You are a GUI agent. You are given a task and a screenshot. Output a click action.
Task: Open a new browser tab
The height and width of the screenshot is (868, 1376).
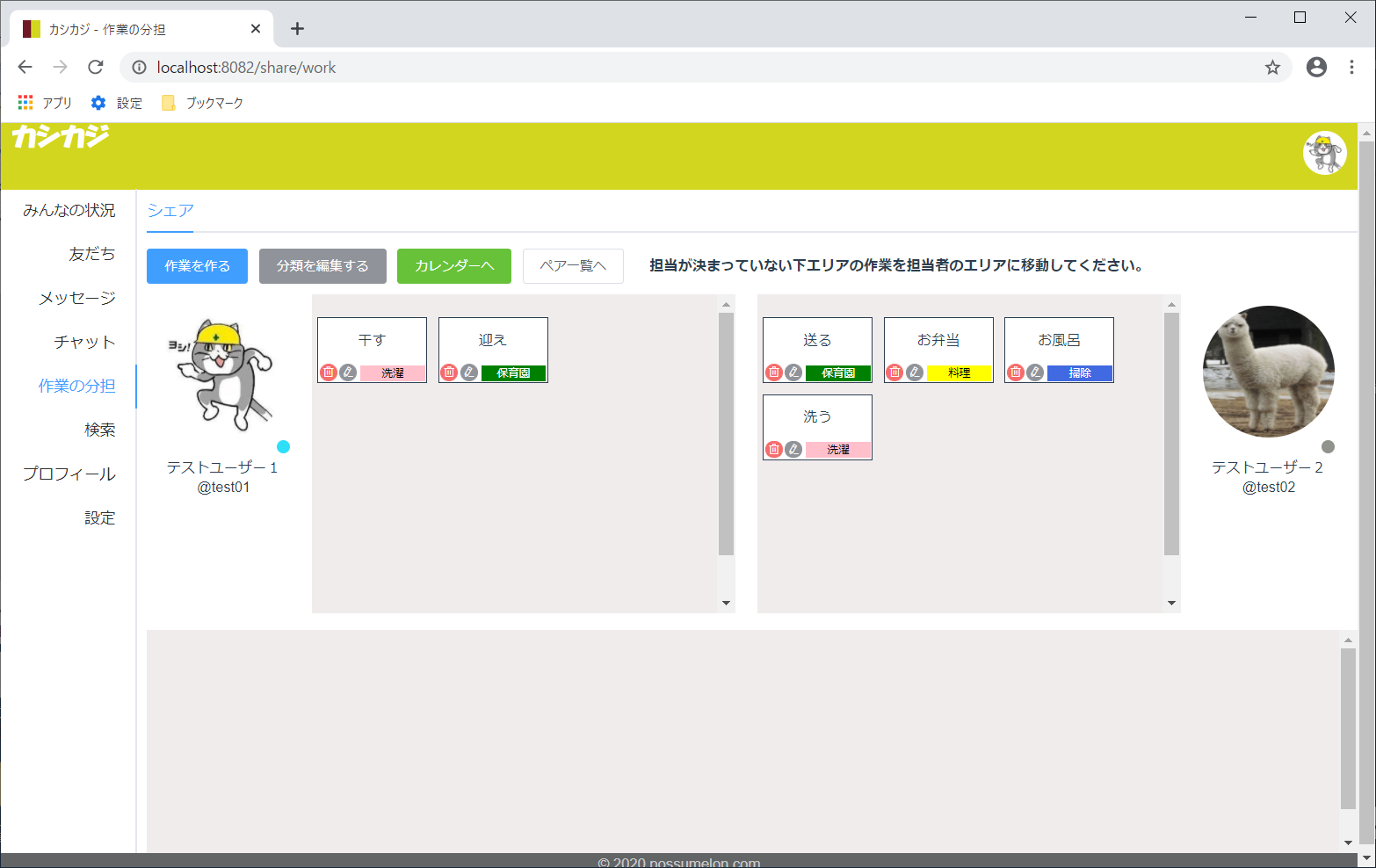[x=297, y=29]
